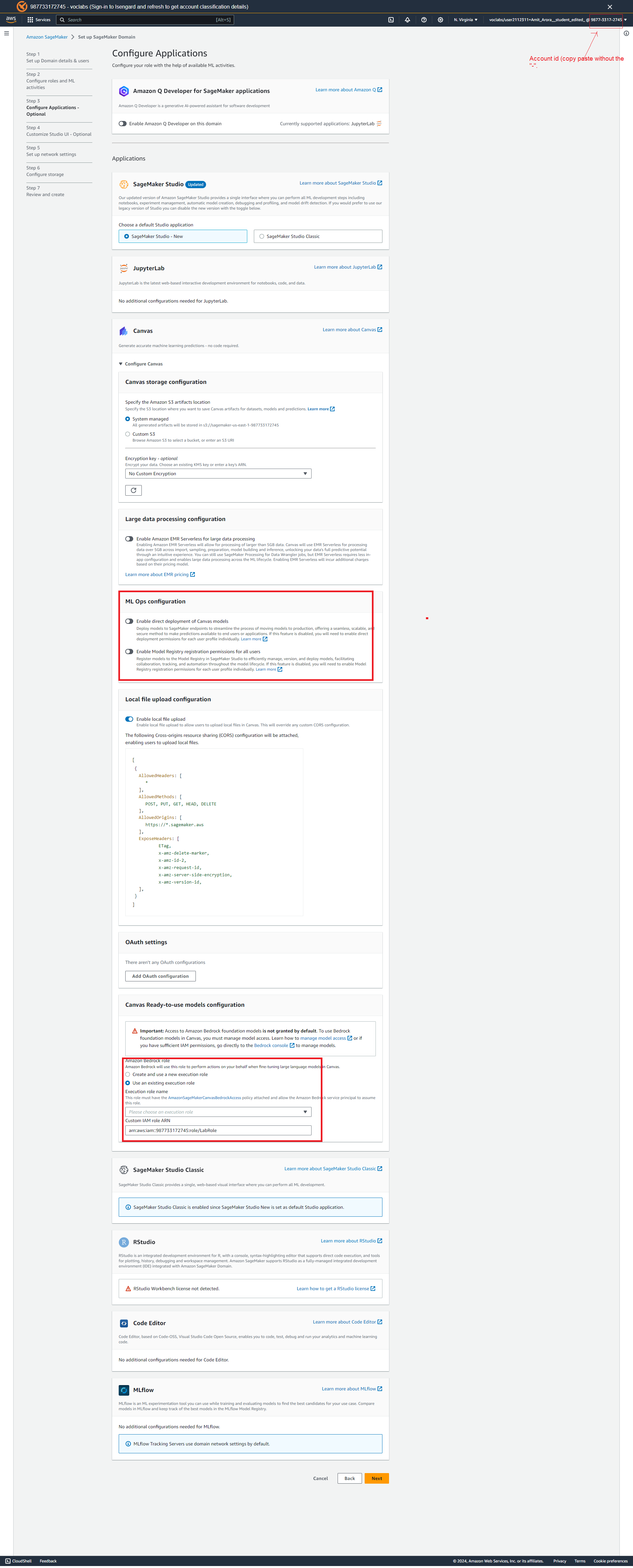Open the settings gear in top bar
The height and width of the screenshot is (1568, 633).
(x=440, y=19)
